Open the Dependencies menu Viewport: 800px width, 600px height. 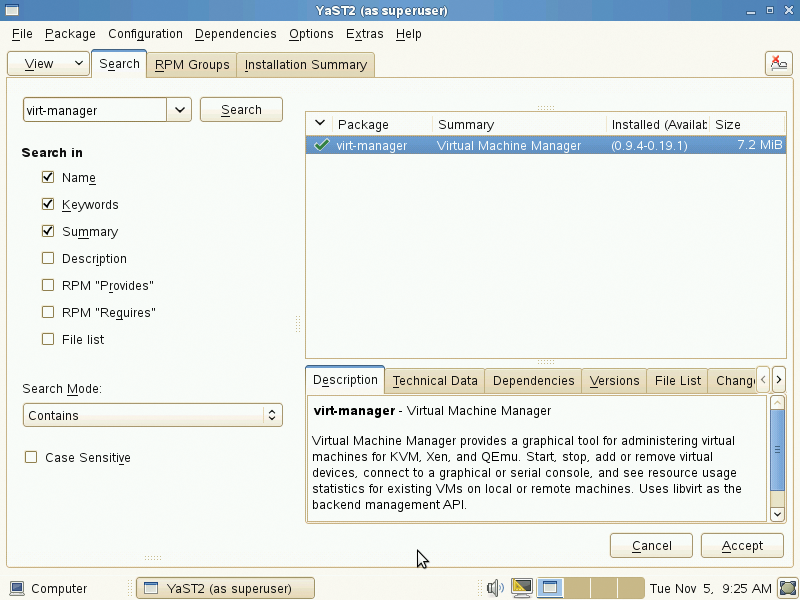coord(235,33)
